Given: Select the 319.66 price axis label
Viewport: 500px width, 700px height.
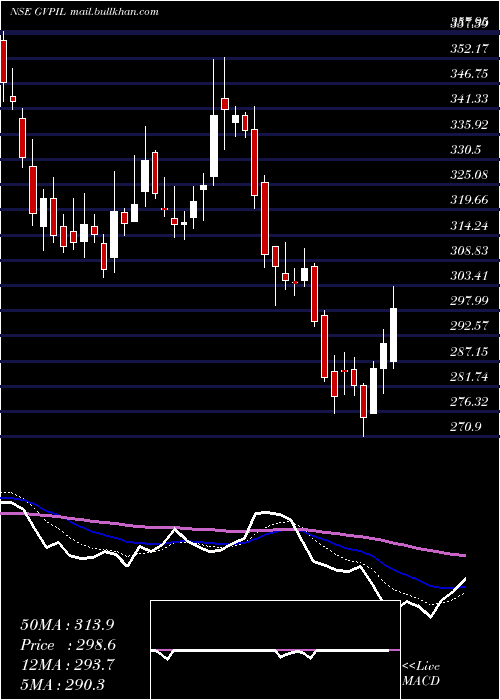Looking at the screenshot, I should pos(469,200).
